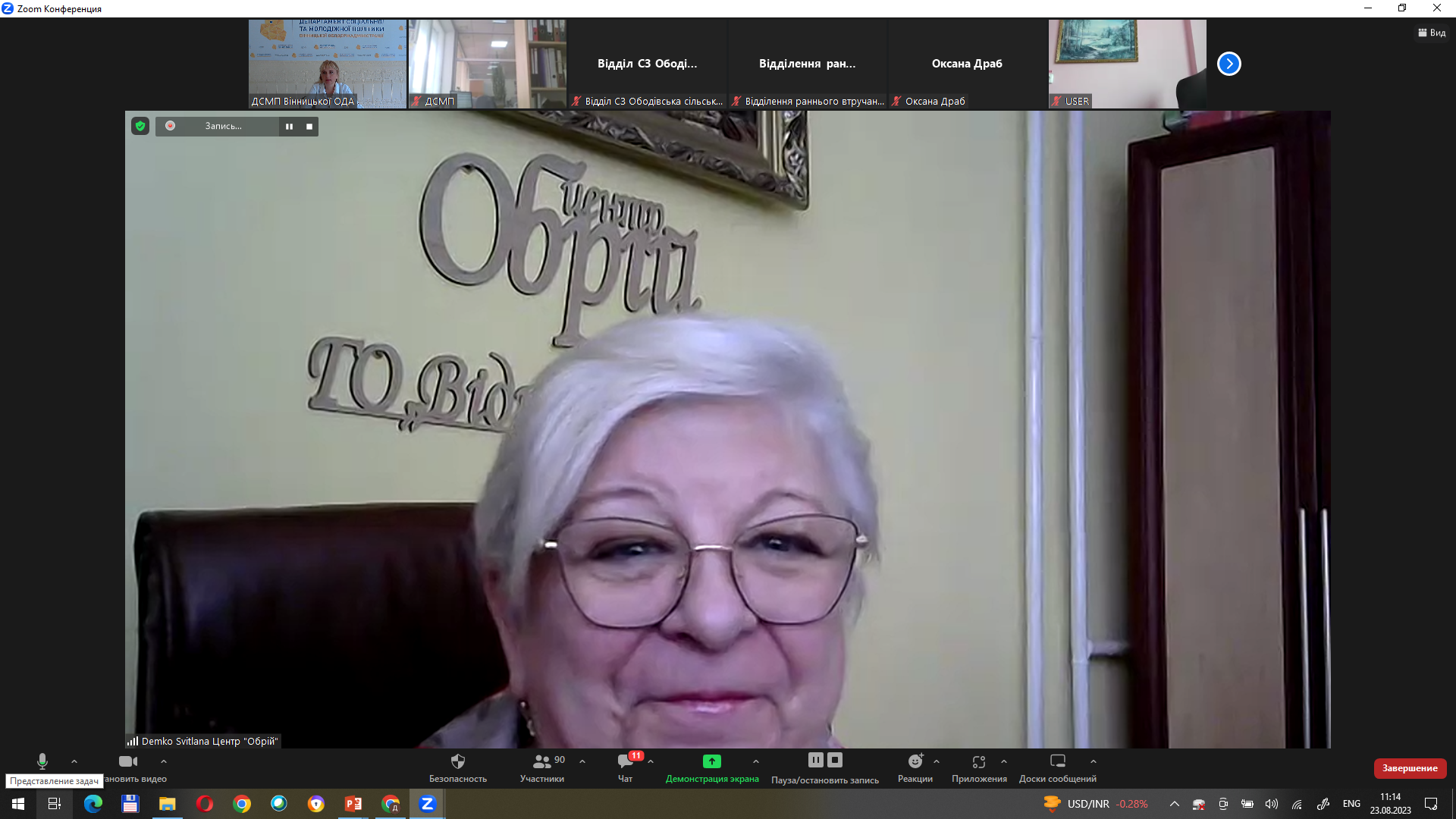Screen dimensions: 1456x819
Task: Open USD/INR widget in taskbar
Action: [x=1096, y=804]
